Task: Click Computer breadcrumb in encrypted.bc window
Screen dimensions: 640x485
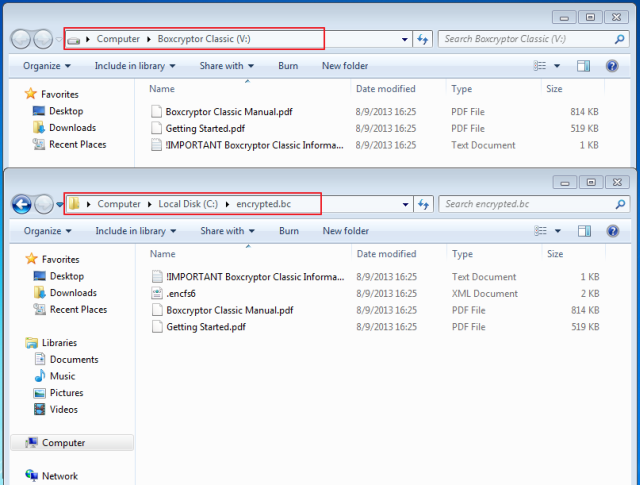Action: (x=119, y=204)
